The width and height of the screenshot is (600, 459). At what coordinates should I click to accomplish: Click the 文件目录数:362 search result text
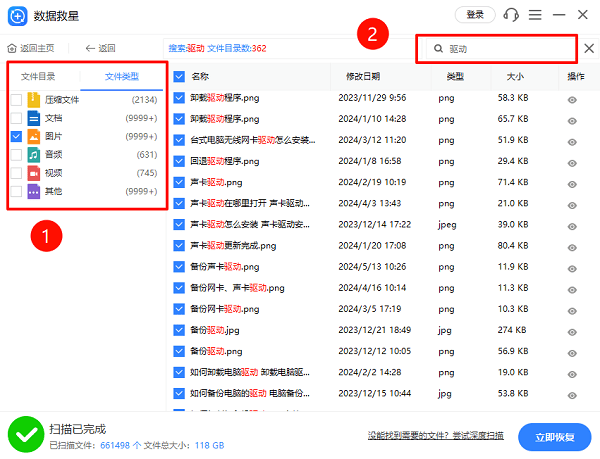(x=237, y=49)
